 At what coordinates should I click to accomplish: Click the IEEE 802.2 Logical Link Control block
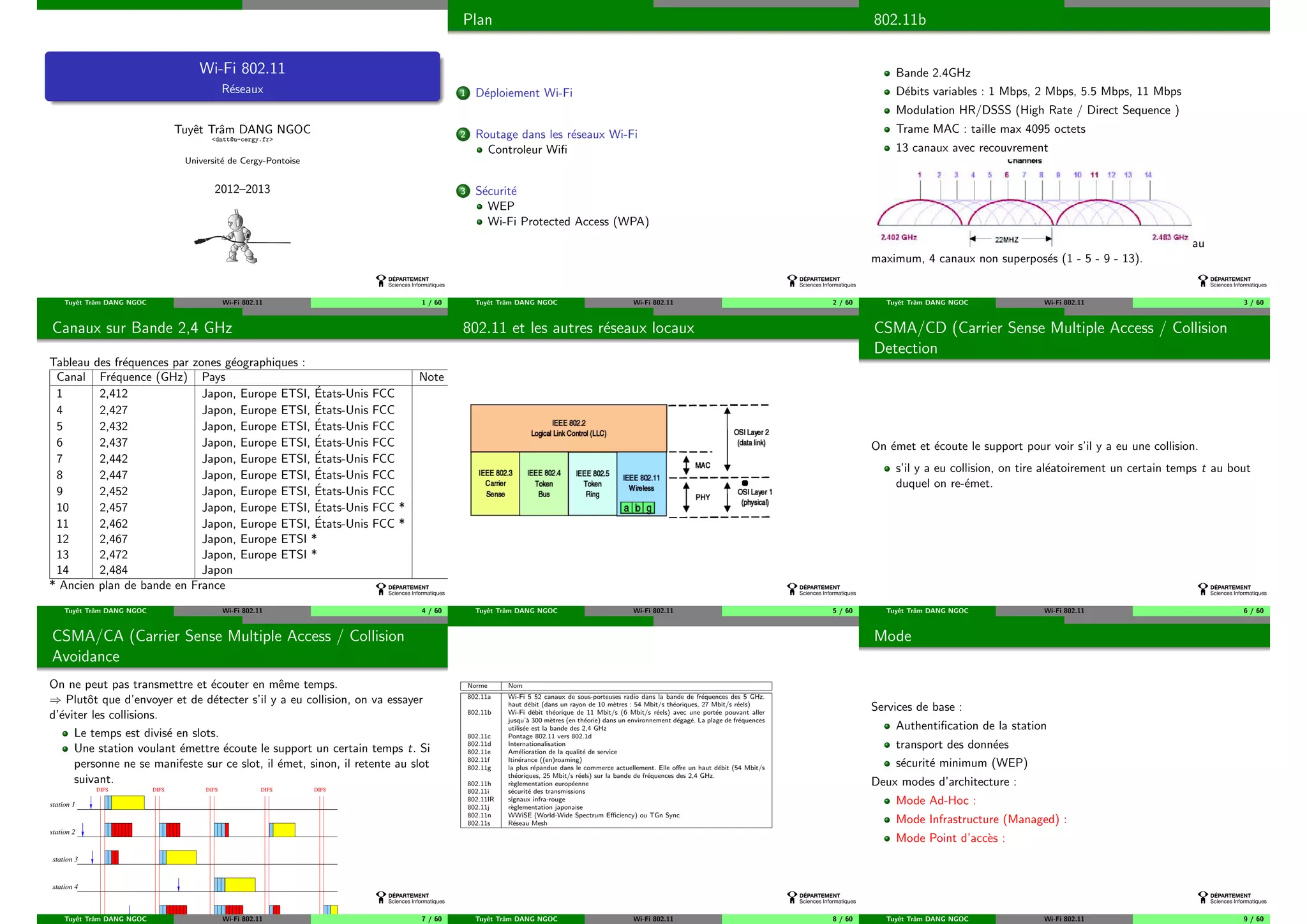[569, 428]
